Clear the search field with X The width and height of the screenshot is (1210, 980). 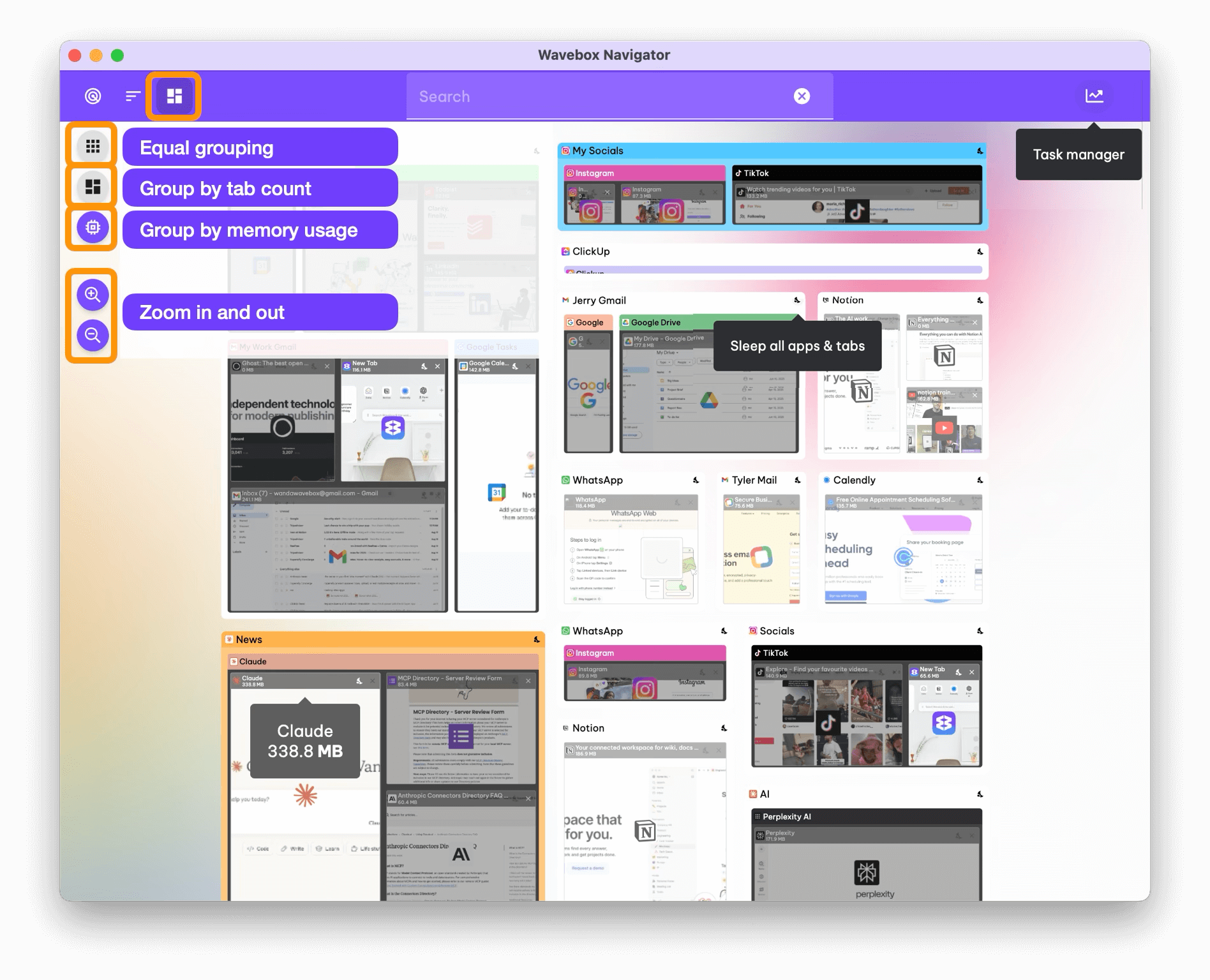(802, 96)
